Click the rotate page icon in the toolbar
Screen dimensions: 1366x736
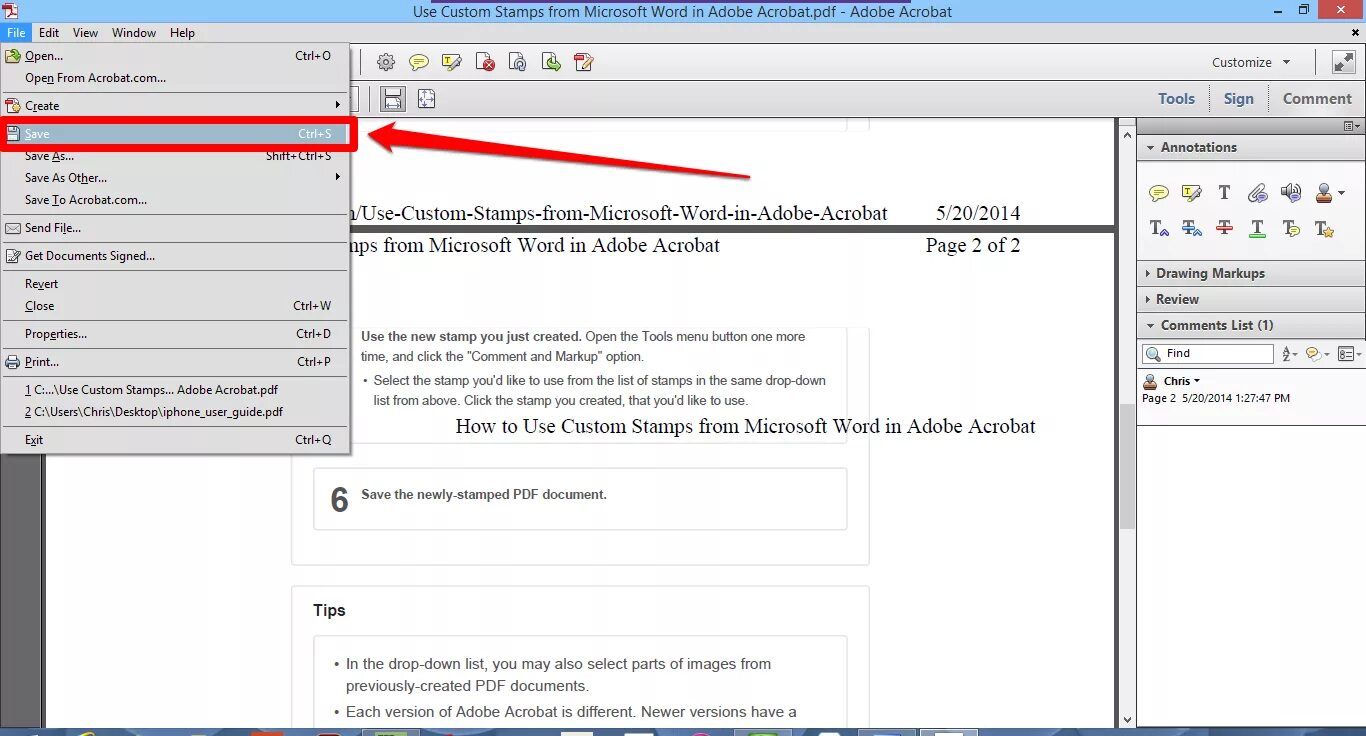click(x=518, y=62)
